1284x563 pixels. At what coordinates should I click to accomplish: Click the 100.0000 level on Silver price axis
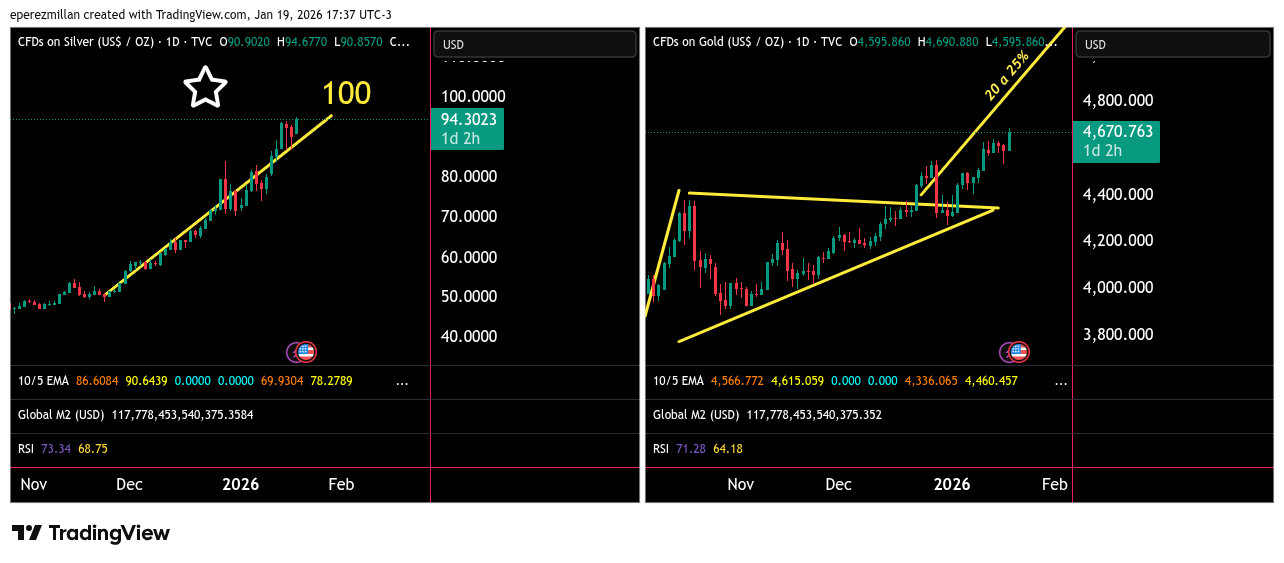[x=473, y=96]
